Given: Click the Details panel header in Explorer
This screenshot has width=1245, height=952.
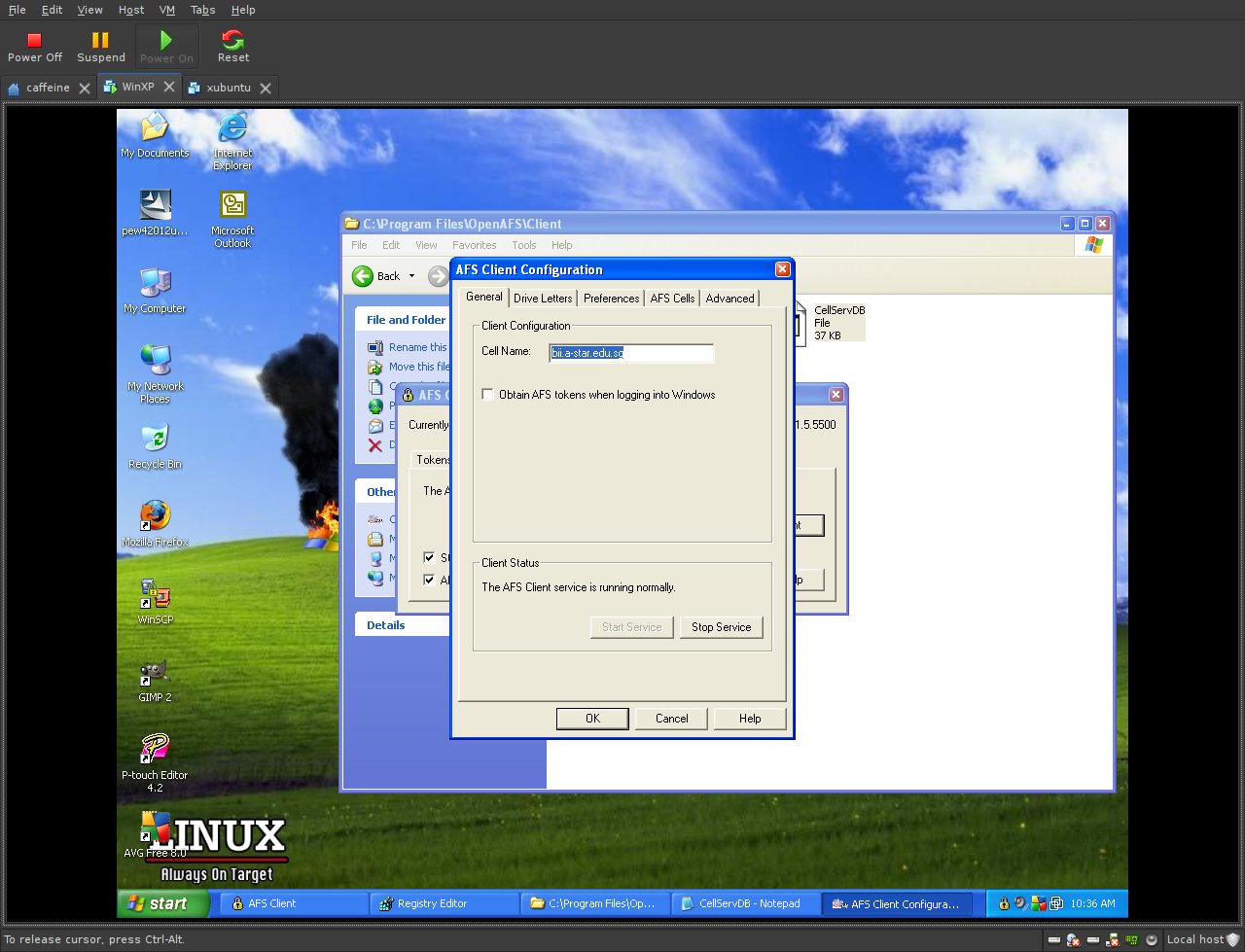Looking at the screenshot, I should point(402,625).
